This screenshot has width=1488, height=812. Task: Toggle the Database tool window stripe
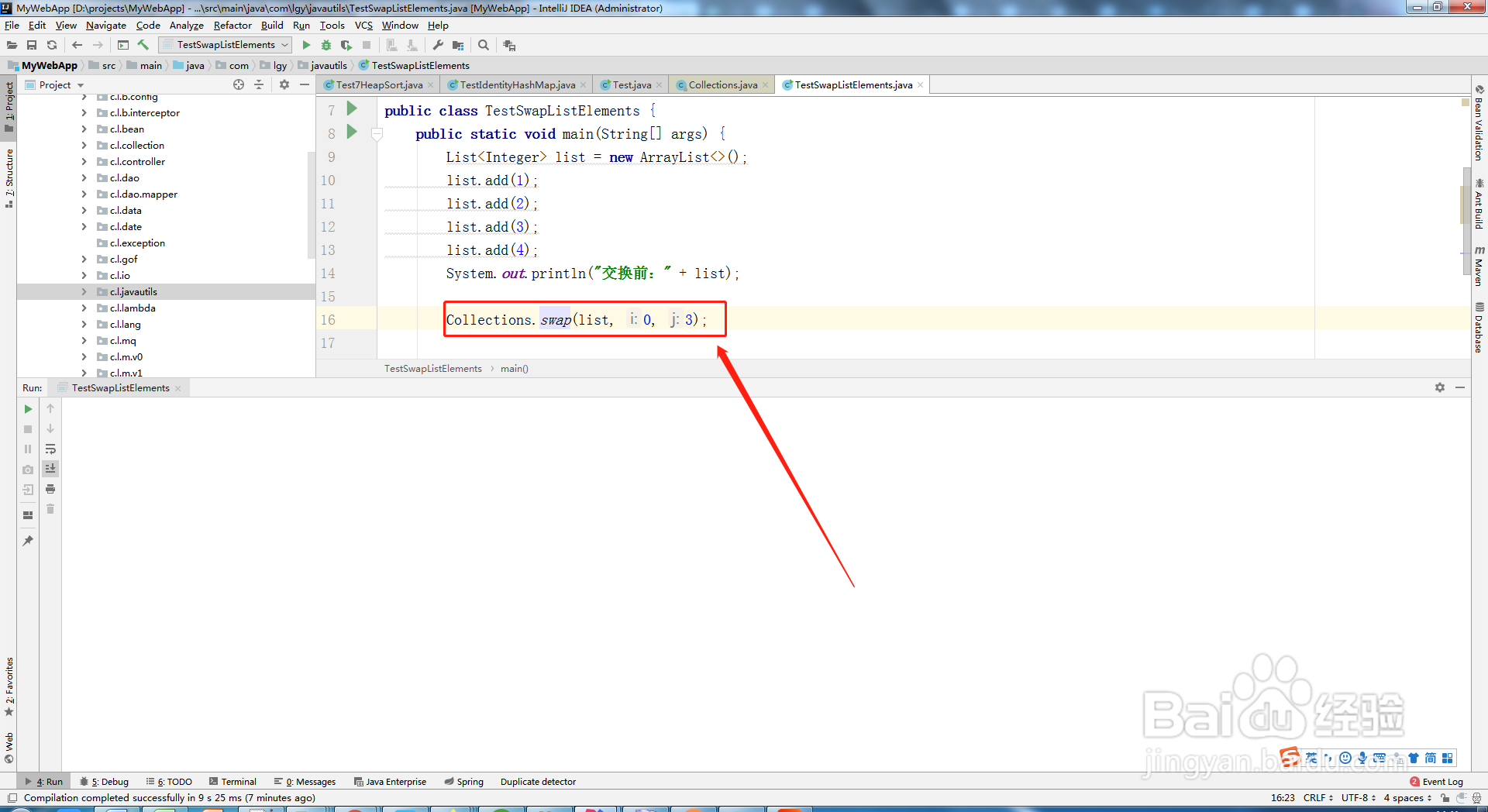[1479, 327]
